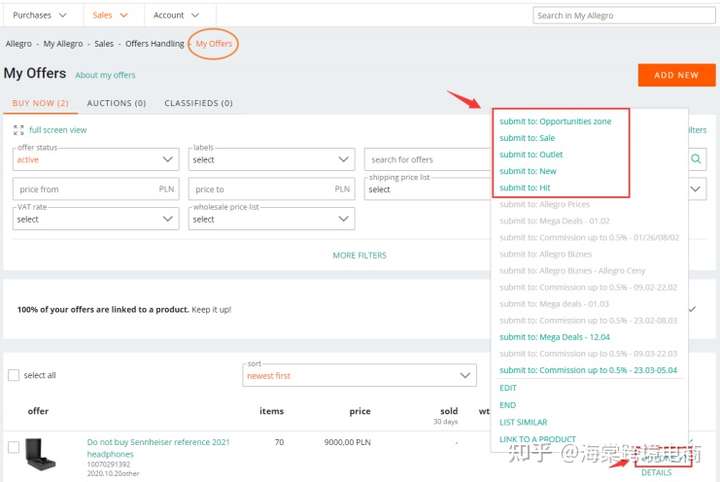Image resolution: width=720 pixels, height=482 pixels.
Task: Click the 70 items value
Action: (x=279, y=442)
